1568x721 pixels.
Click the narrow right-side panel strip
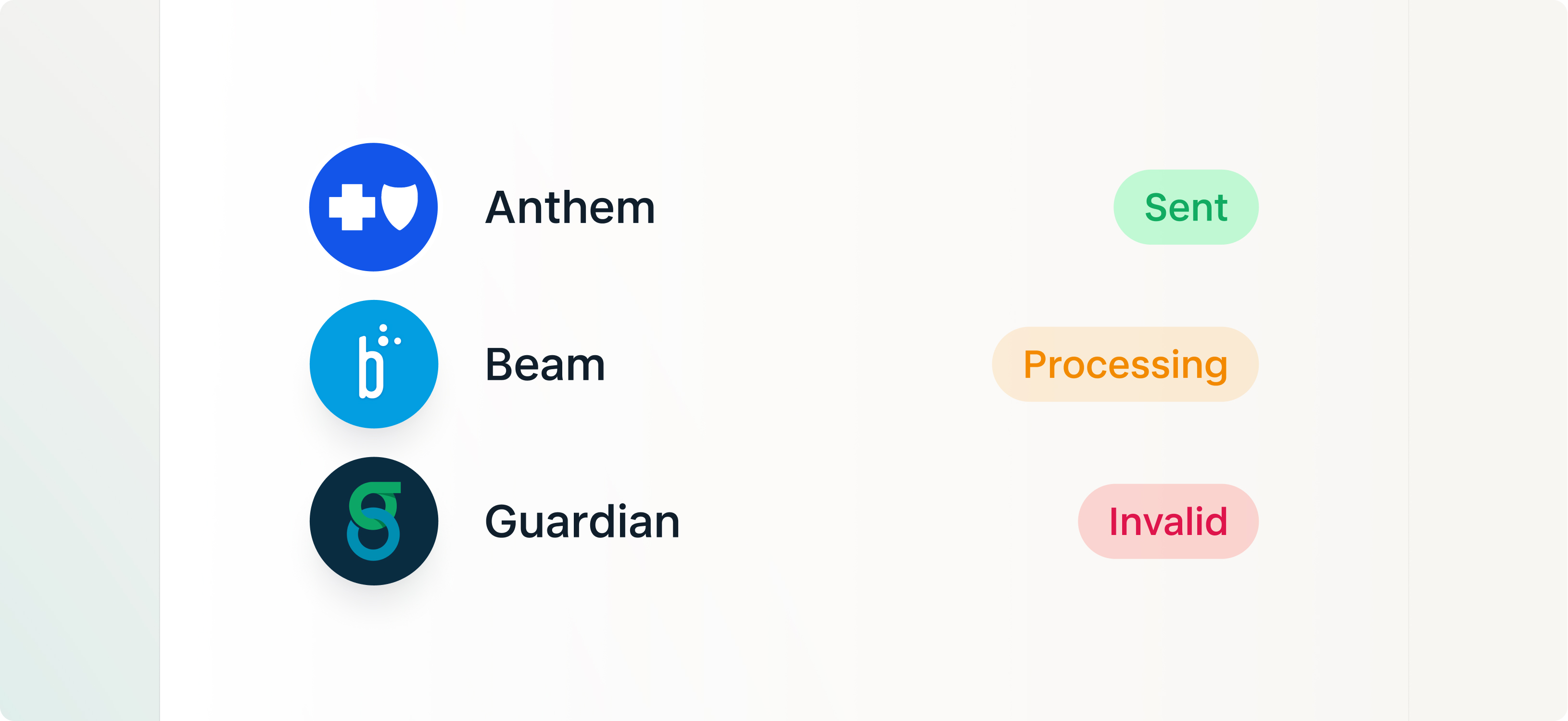(1488, 360)
